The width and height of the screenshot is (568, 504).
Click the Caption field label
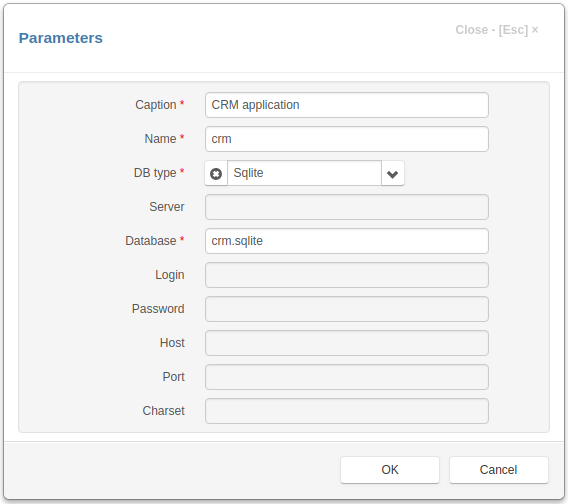pyautogui.click(x=156, y=105)
